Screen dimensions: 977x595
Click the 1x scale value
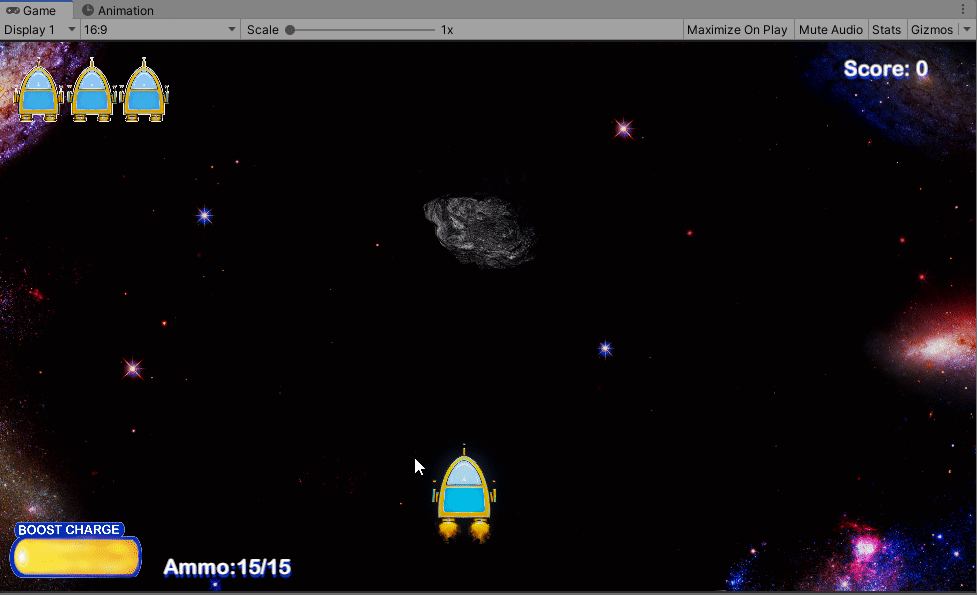point(447,29)
